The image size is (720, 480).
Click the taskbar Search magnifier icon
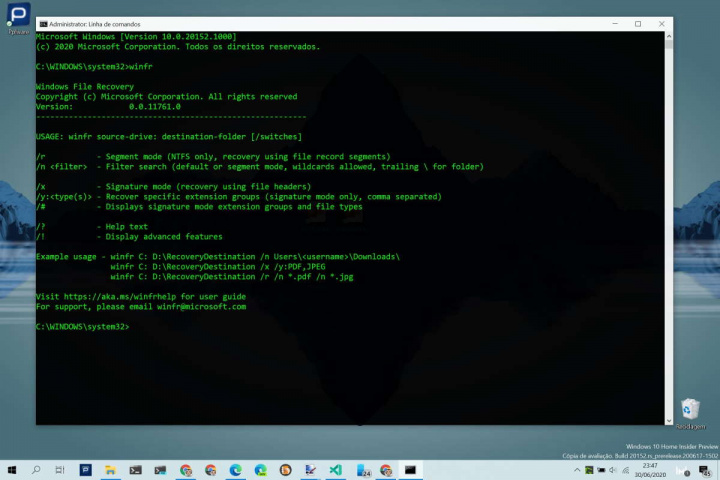click(x=36, y=469)
